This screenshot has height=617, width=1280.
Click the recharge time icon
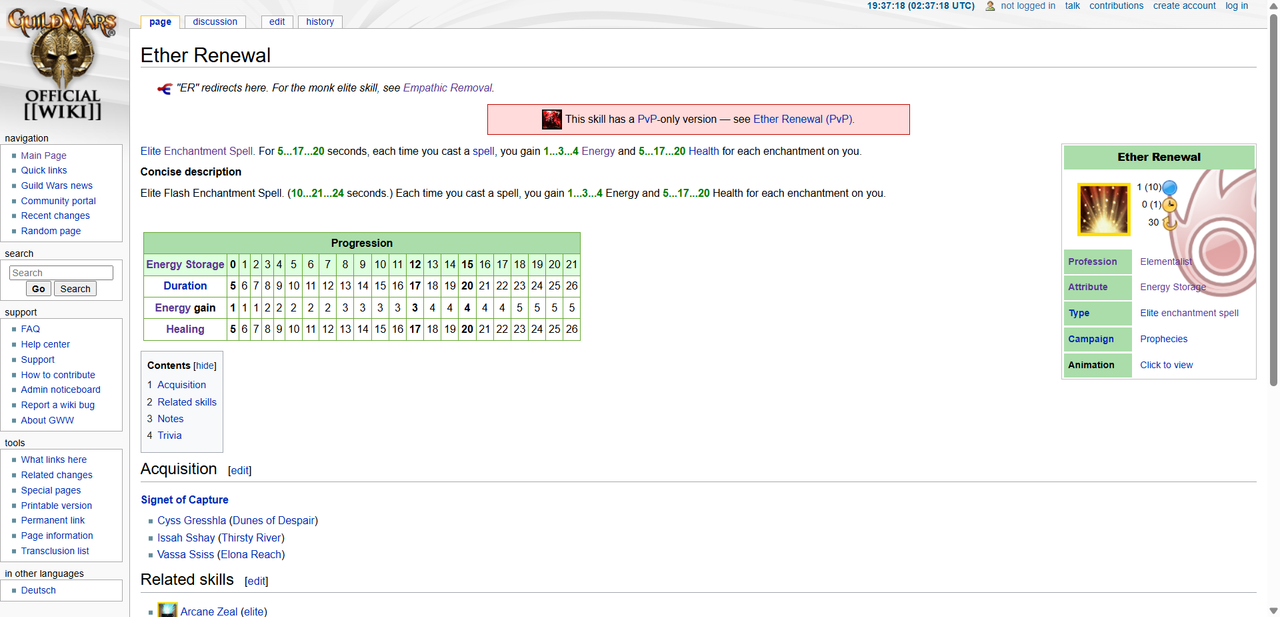(1169, 223)
